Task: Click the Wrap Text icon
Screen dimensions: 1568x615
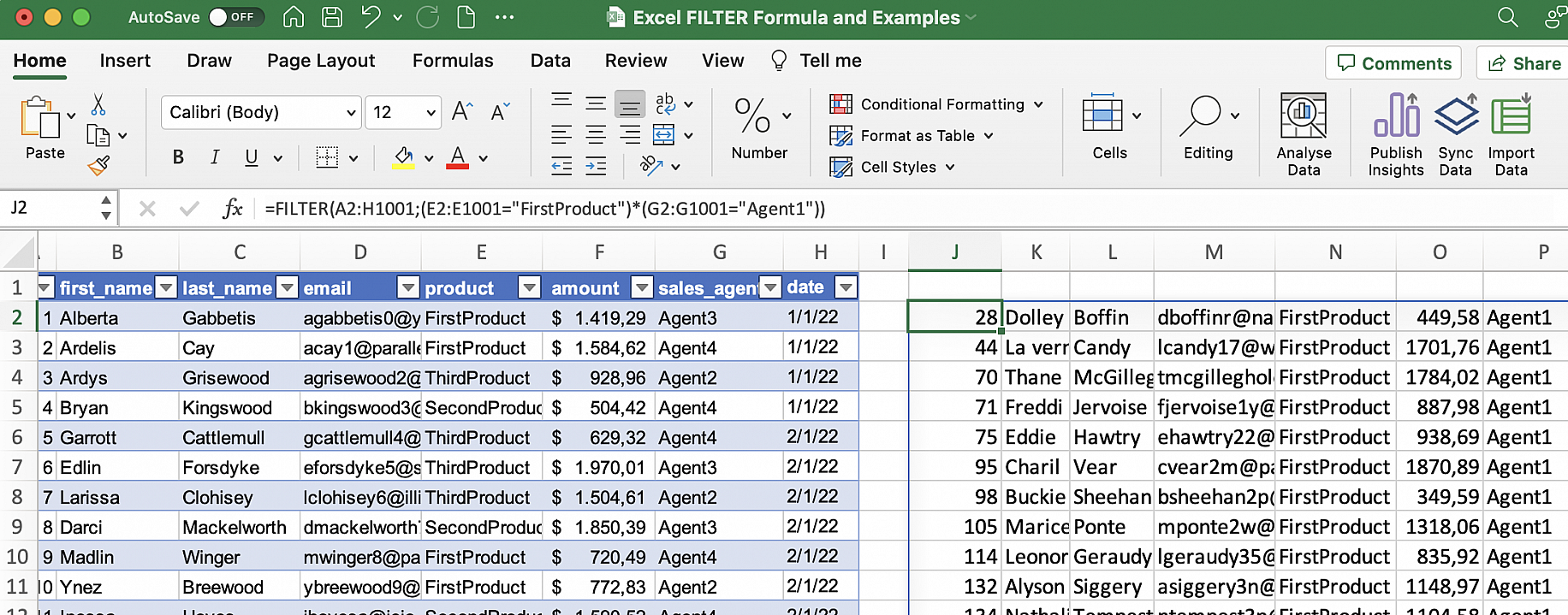Action: 665,103
